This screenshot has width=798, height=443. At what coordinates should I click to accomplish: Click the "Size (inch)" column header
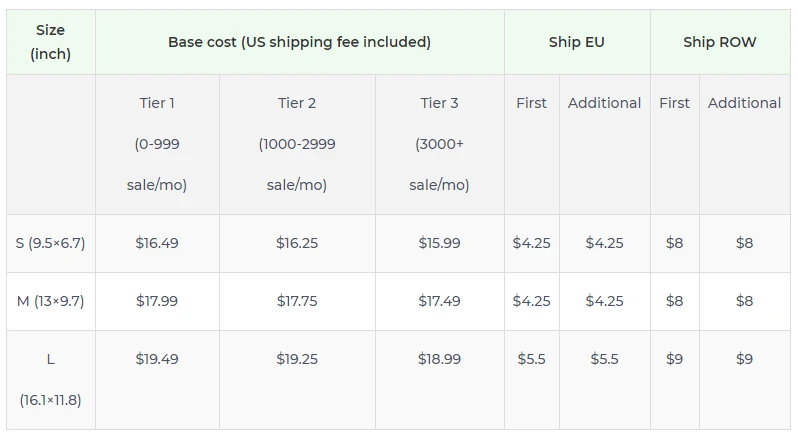coord(51,42)
